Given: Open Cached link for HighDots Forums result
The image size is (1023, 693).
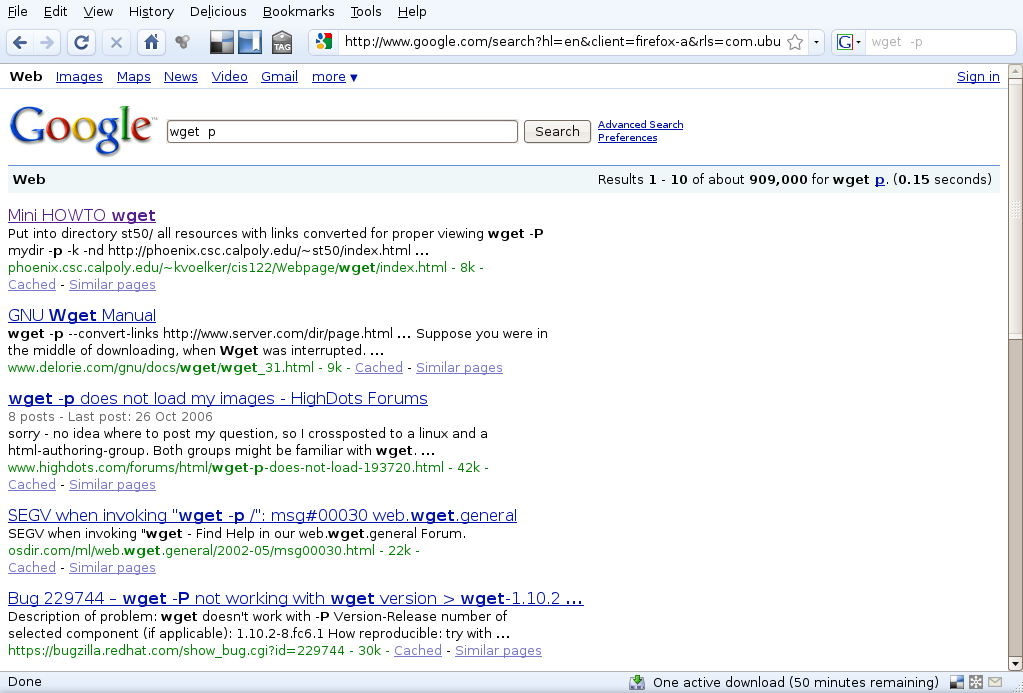Looking at the screenshot, I should (x=32, y=485).
